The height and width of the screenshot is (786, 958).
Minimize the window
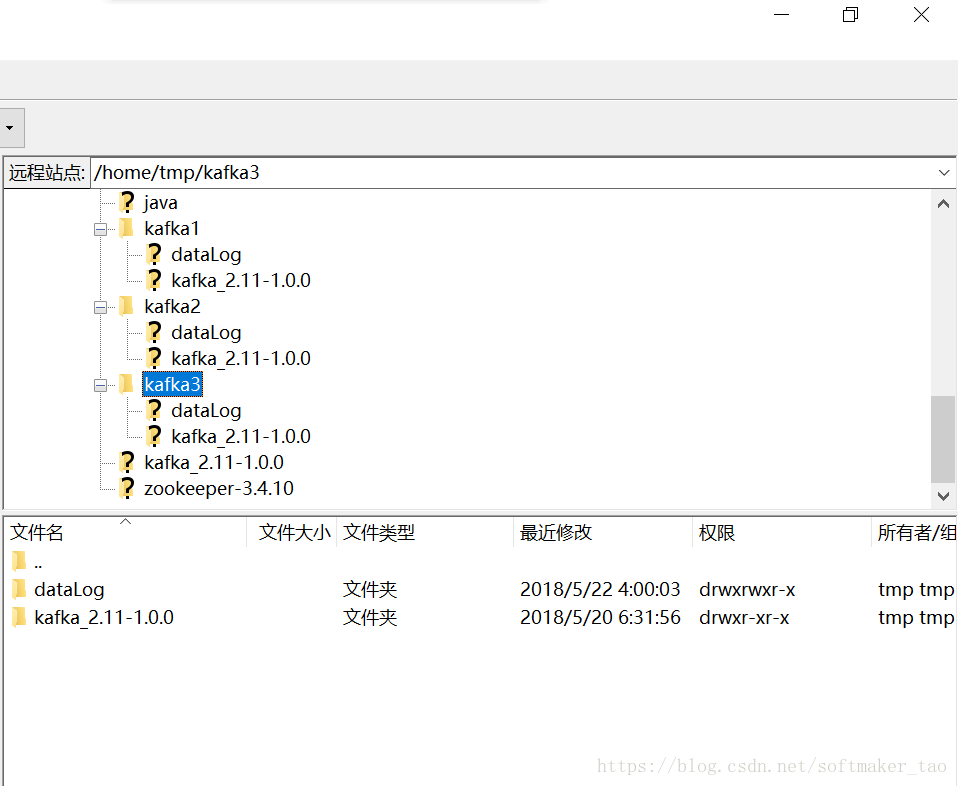point(781,15)
